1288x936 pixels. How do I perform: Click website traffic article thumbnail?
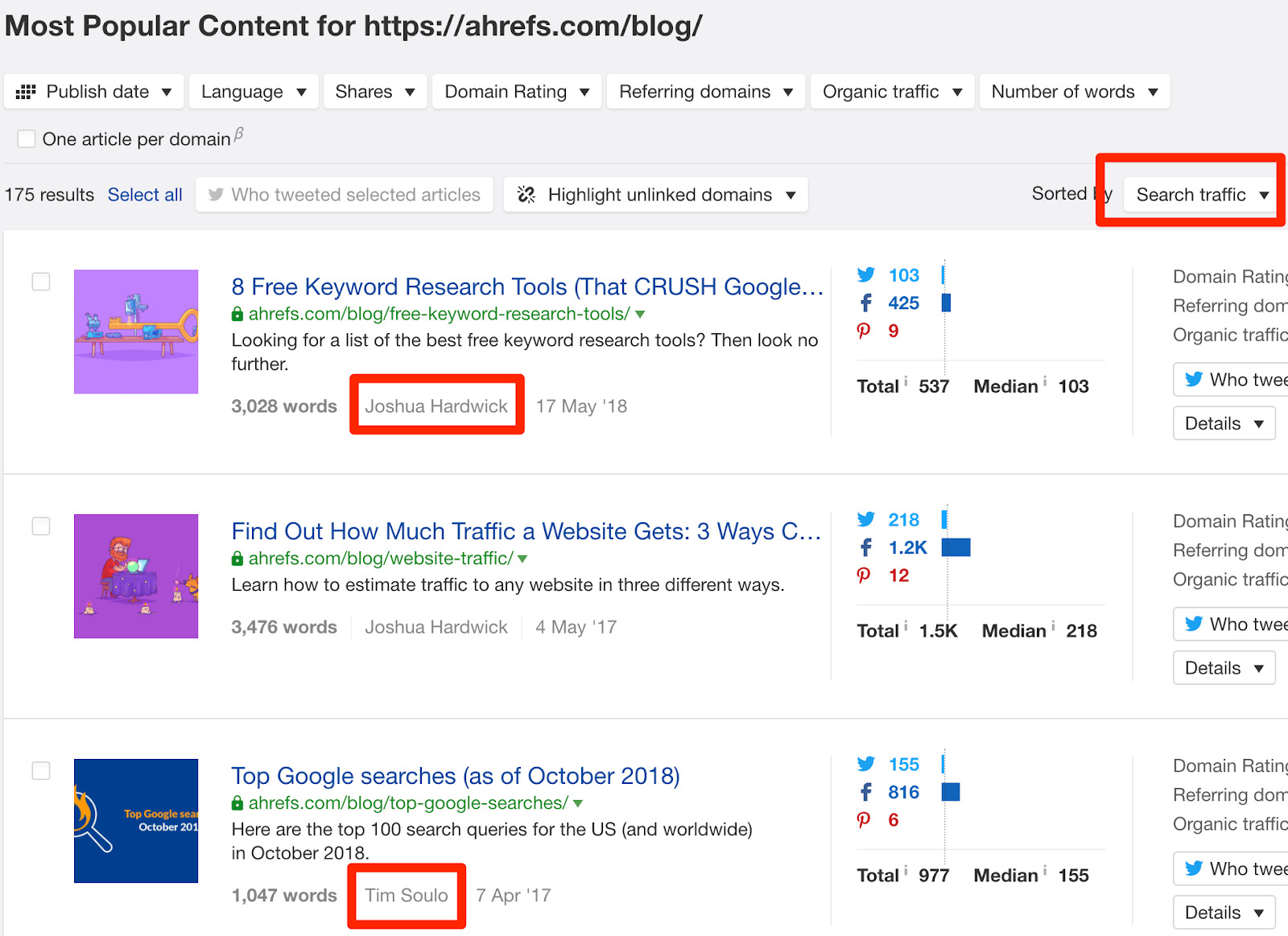(x=136, y=576)
